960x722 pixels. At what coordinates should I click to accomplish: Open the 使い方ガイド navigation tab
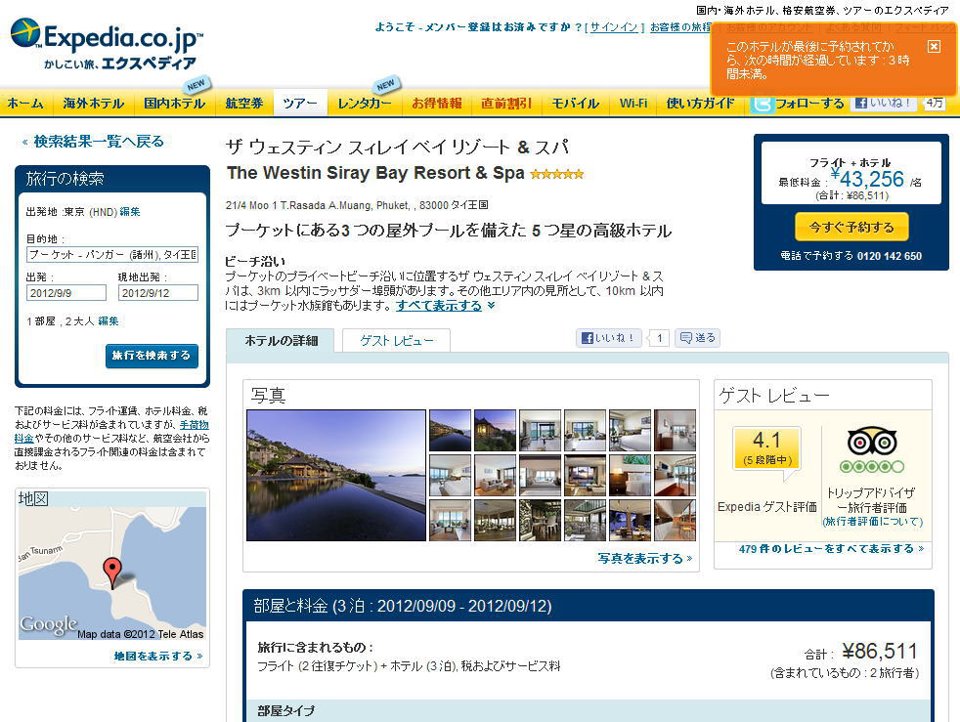click(x=700, y=103)
